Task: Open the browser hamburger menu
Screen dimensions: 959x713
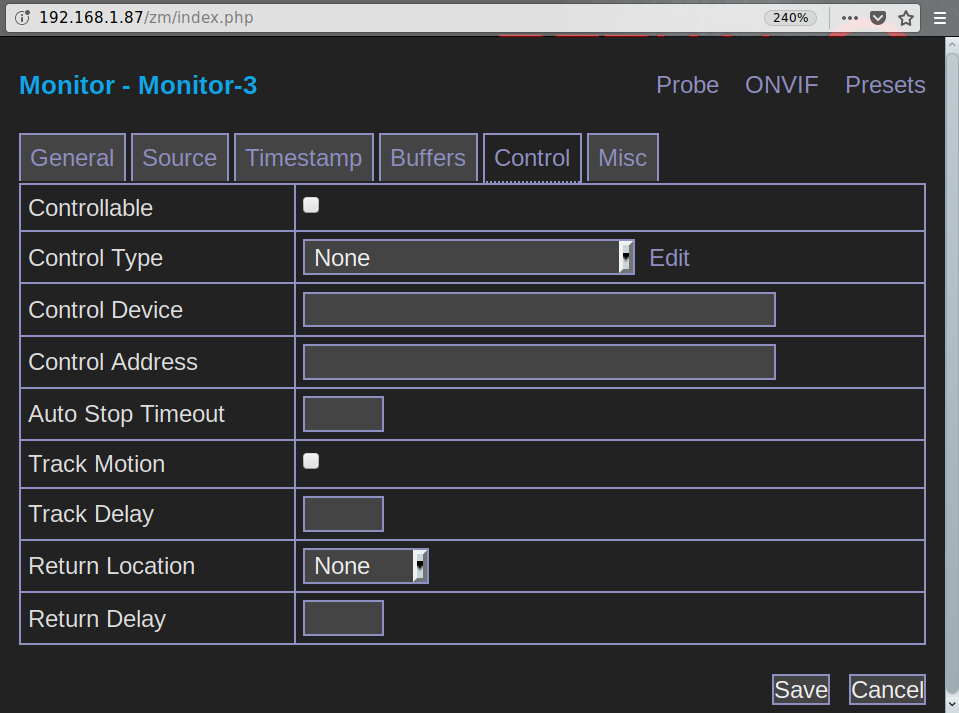Action: (x=940, y=18)
